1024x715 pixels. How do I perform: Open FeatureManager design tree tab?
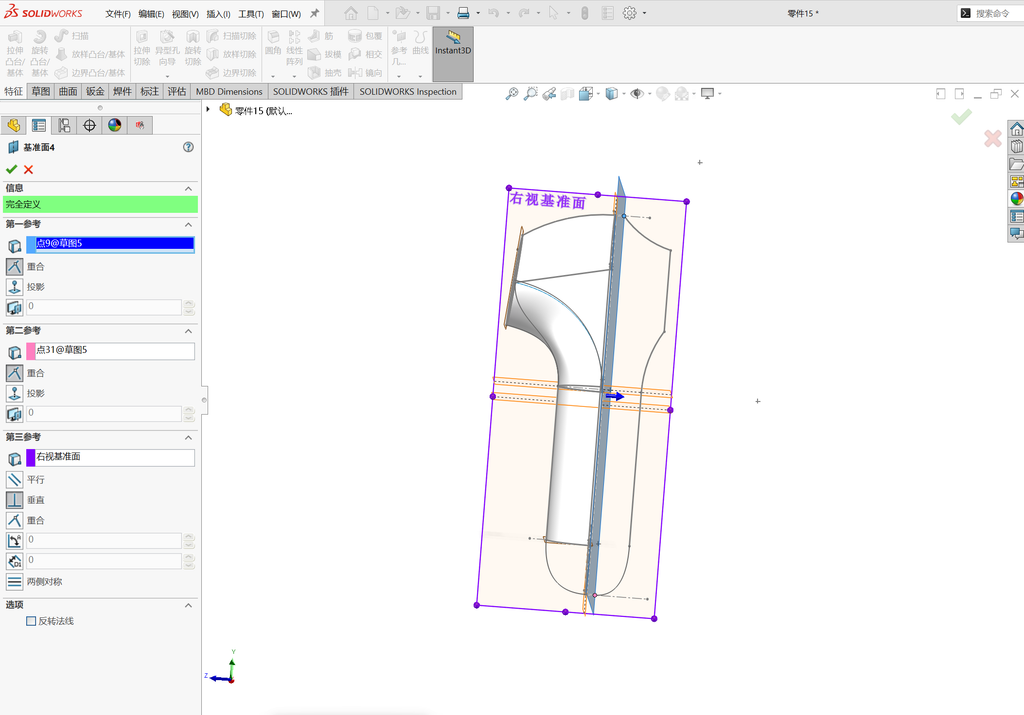click(x=14, y=125)
